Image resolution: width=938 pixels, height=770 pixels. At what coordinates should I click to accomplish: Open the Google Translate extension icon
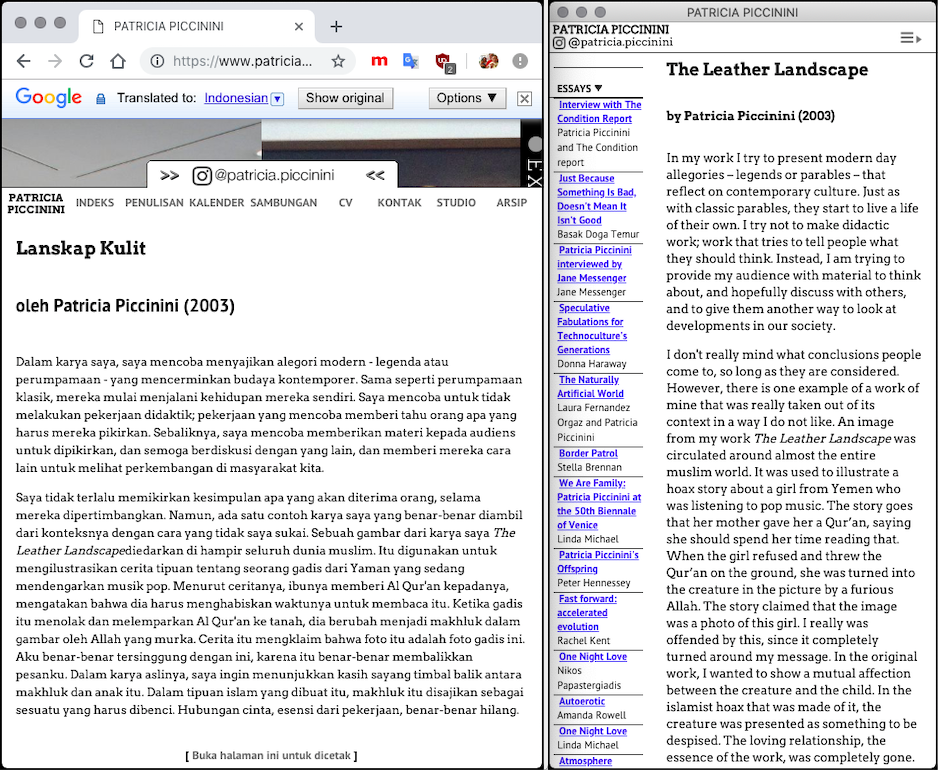(x=410, y=61)
